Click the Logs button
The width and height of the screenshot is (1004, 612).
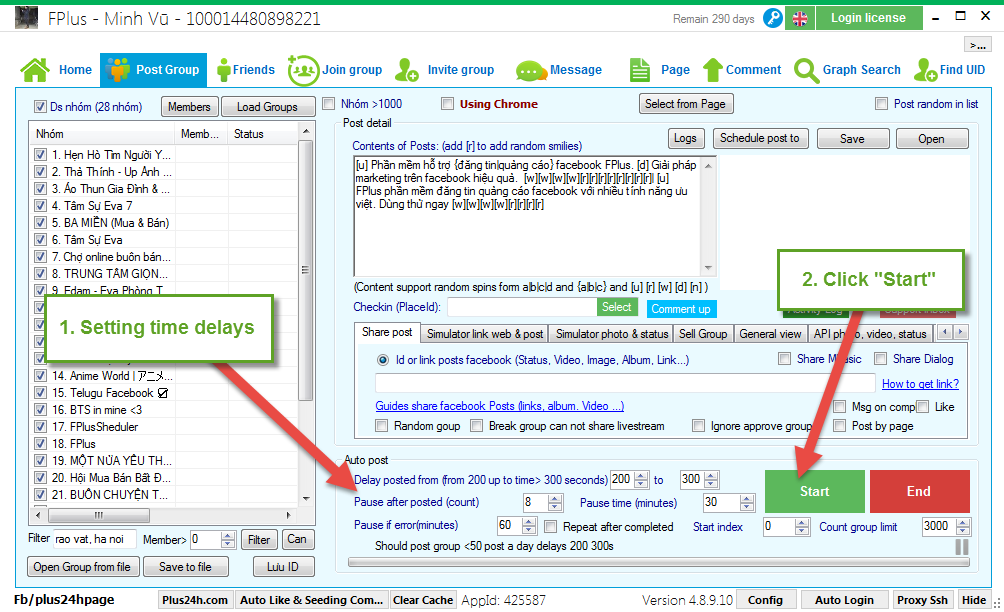click(x=685, y=138)
